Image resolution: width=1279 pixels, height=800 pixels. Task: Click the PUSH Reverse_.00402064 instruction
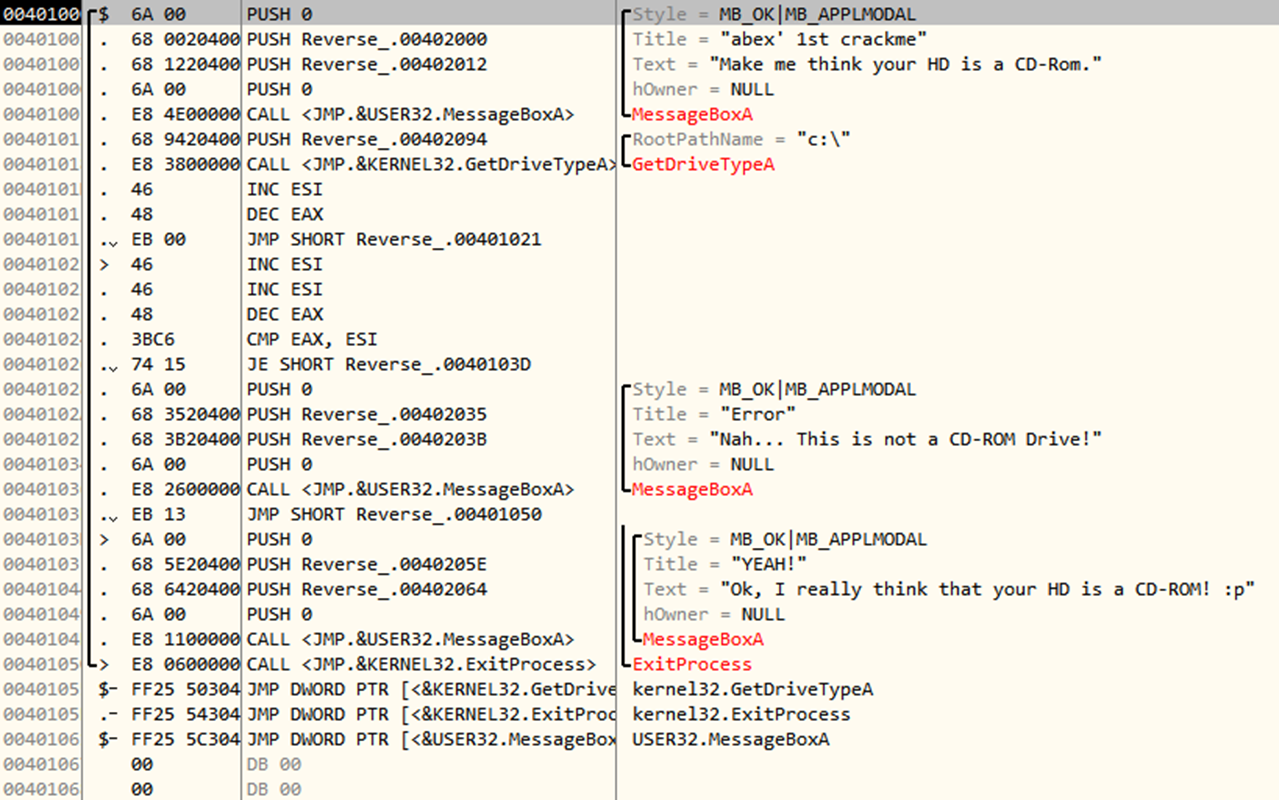(x=367, y=589)
